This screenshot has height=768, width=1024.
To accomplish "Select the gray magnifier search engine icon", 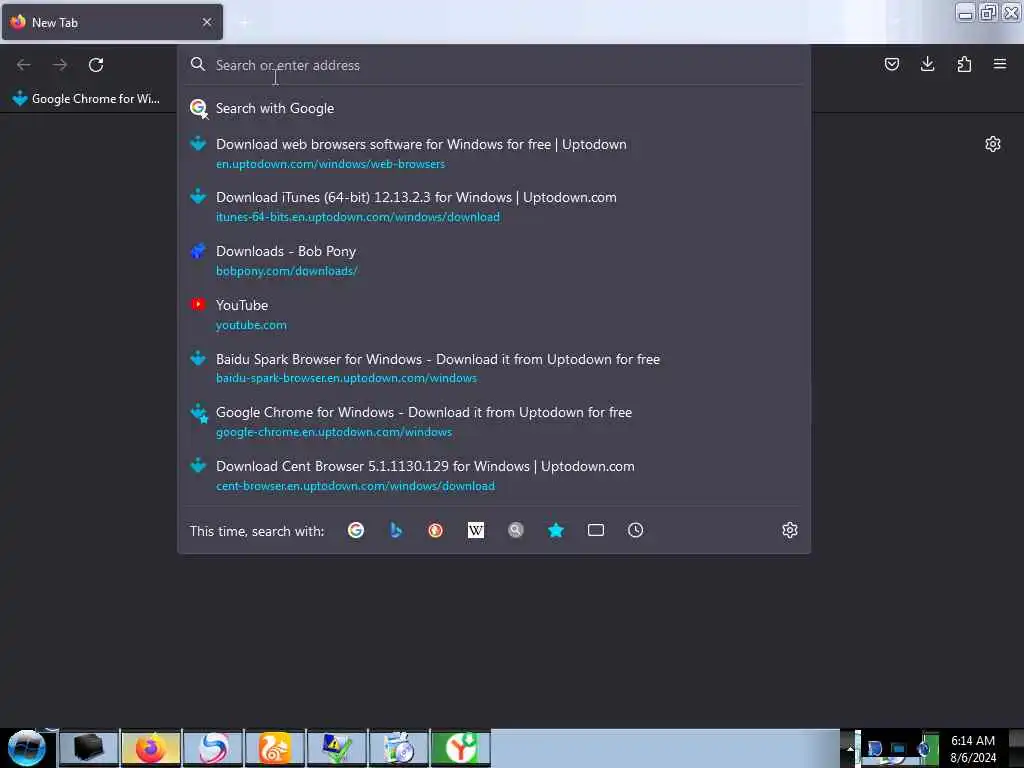I will 516,530.
